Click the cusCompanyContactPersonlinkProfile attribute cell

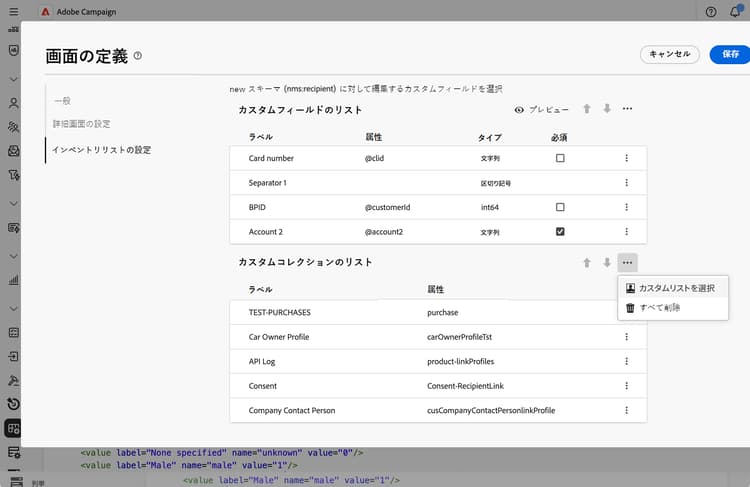(x=491, y=410)
